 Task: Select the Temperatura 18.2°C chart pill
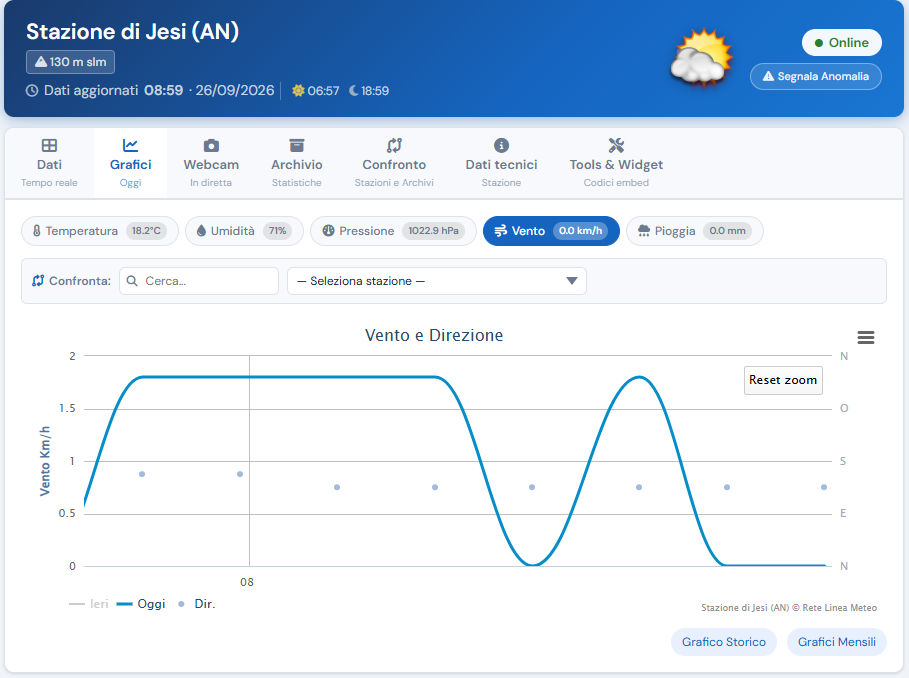[100, 231]
